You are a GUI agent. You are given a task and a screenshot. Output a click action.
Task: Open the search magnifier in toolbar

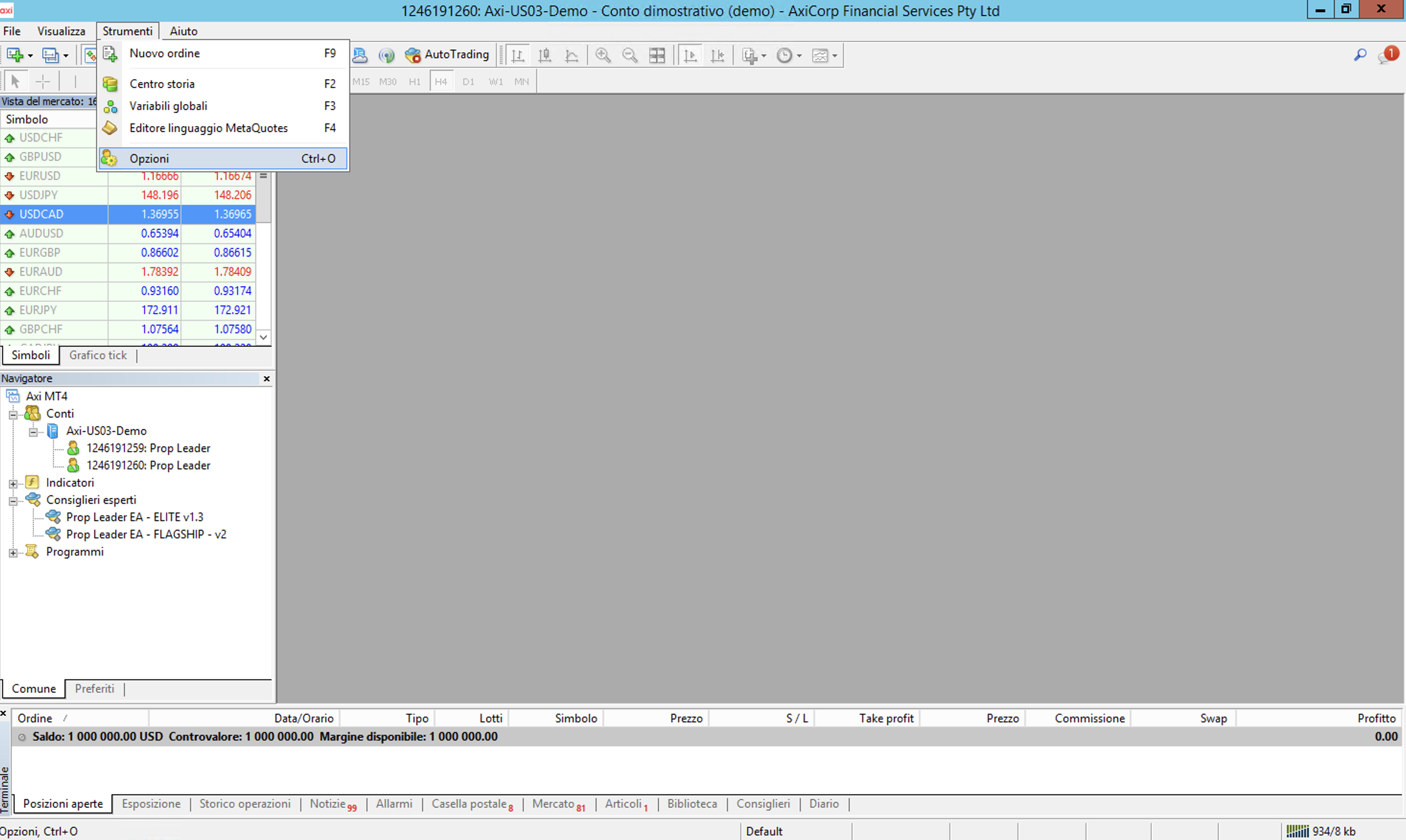point(1359,55)
